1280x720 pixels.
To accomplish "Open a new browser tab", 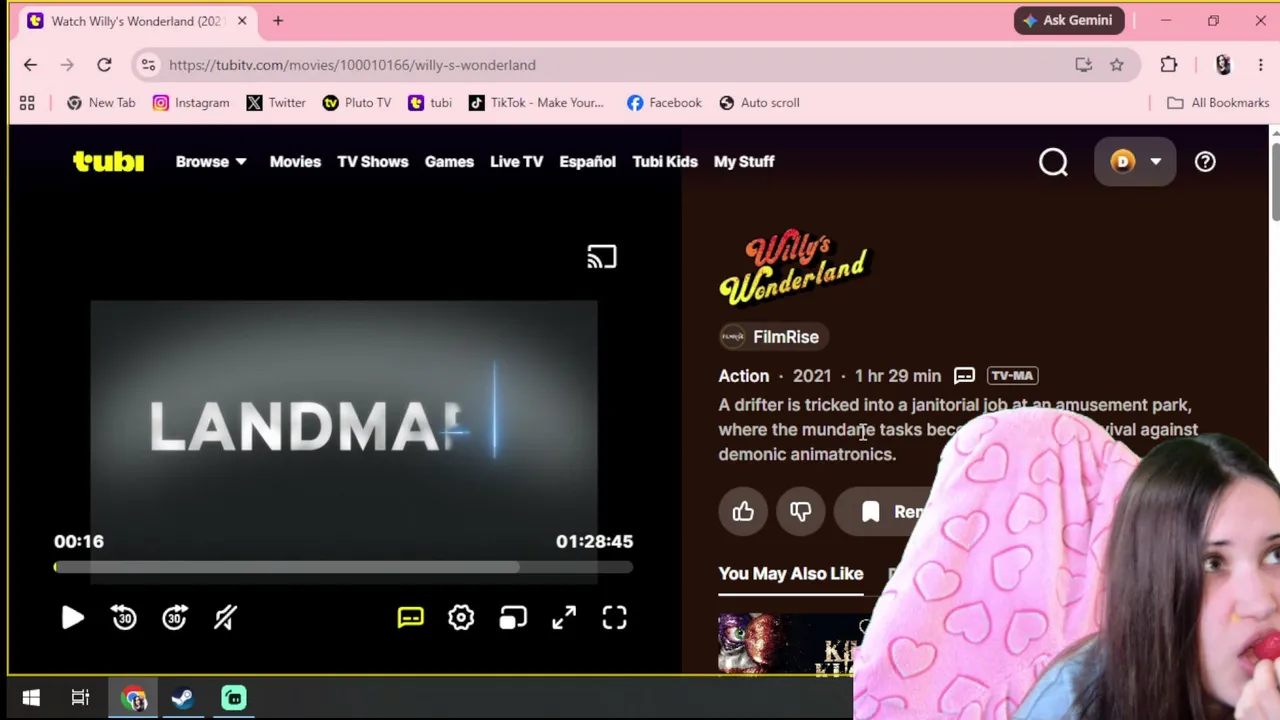I will (x=278, y=21).
